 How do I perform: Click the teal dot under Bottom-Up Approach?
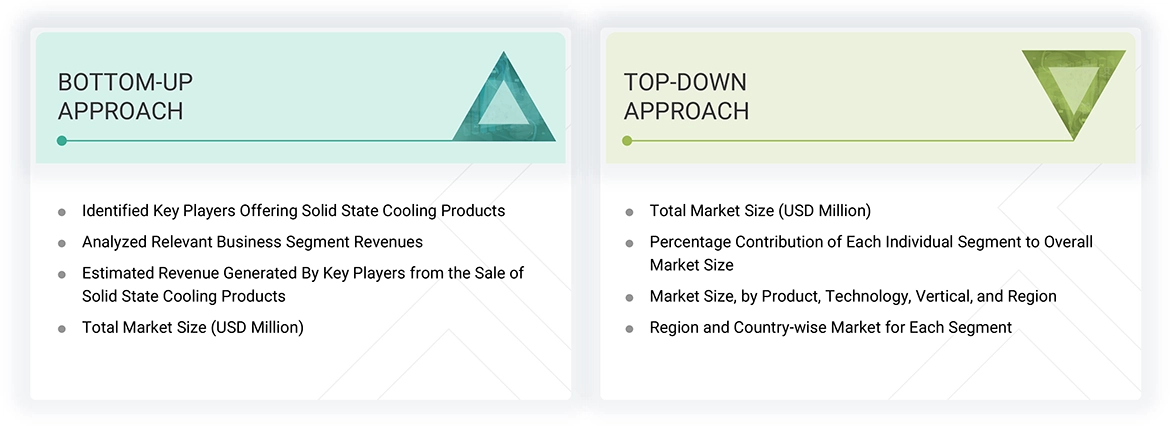[x=62, y=141]
